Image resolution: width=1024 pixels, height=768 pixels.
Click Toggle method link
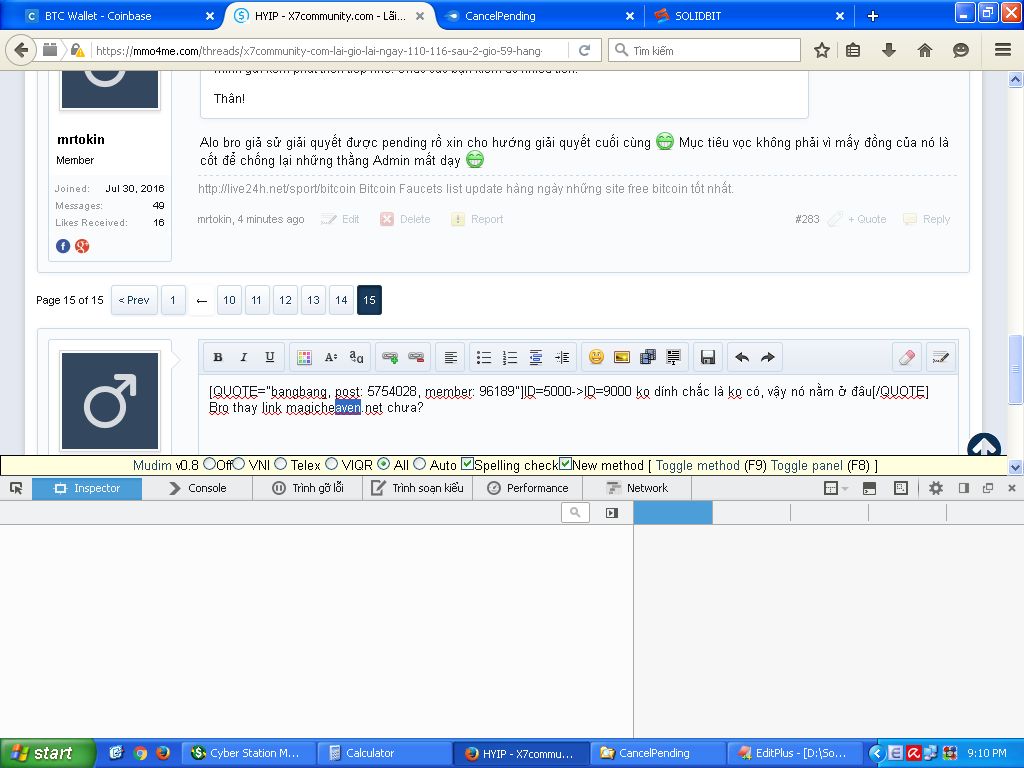coord(697,466)
